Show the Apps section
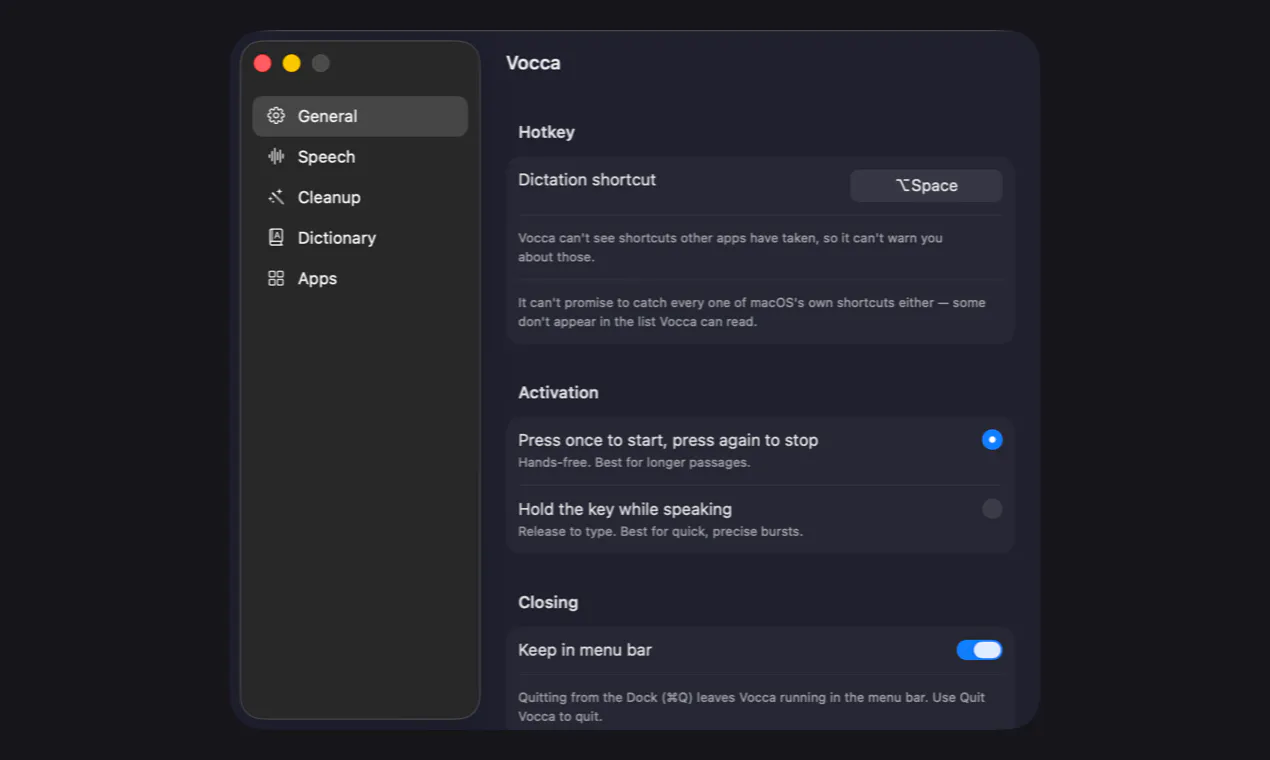Image resolution: width=1270 pixels, height=760 pixels. click(360, 278)
